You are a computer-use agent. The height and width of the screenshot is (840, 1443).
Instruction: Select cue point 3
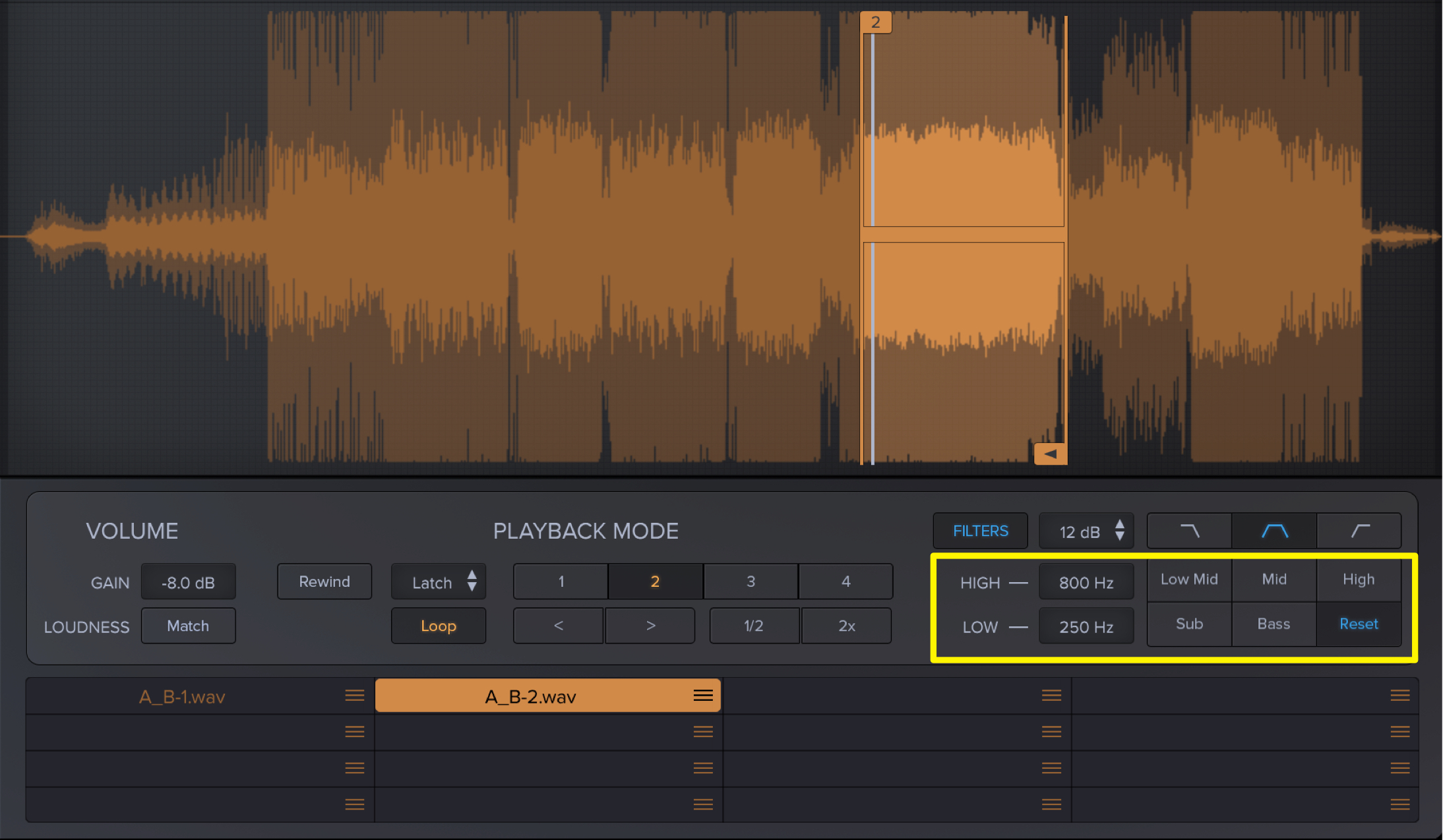751,582
